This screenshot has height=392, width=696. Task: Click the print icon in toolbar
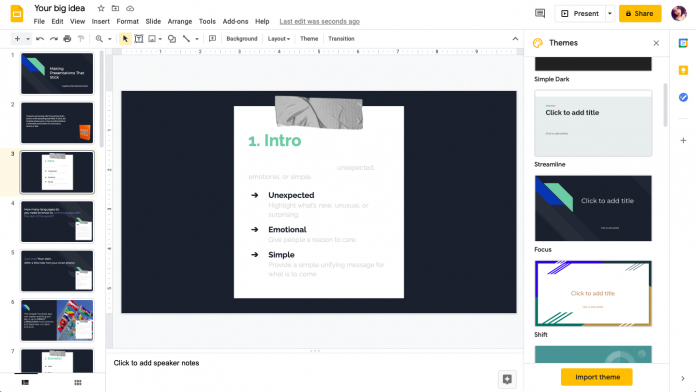point(67,39)
